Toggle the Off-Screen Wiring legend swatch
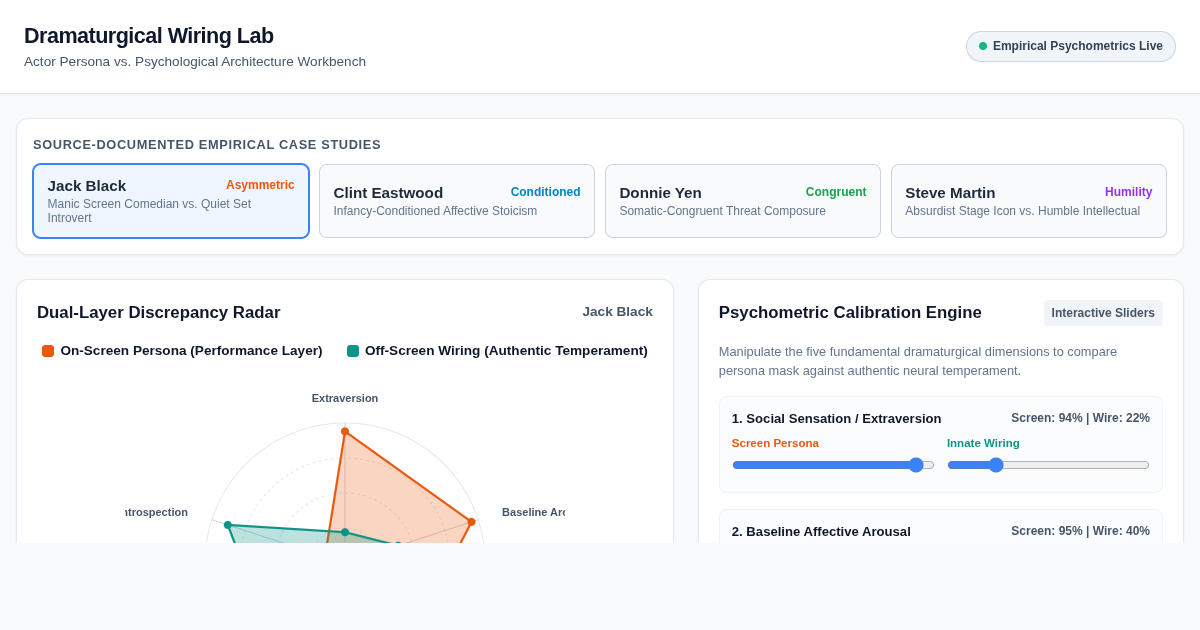The image size is (1200, 630). coord(353,351)
